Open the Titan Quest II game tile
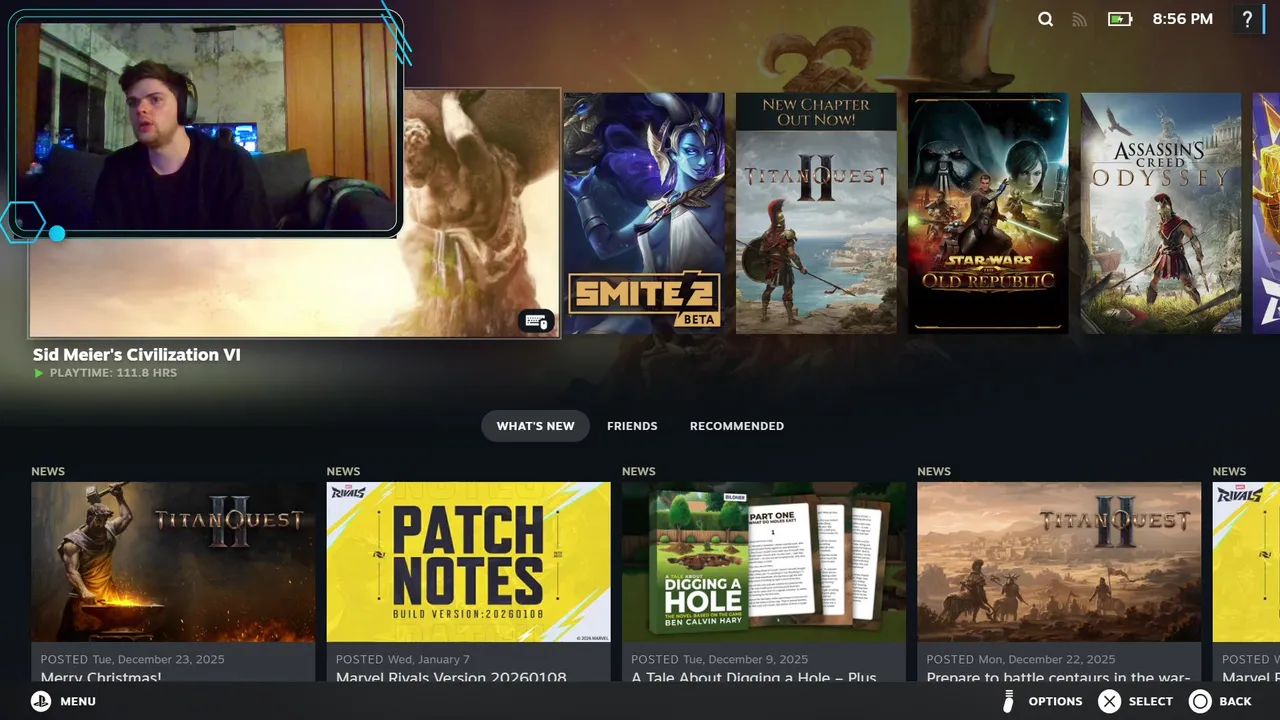 click(816, 213)
